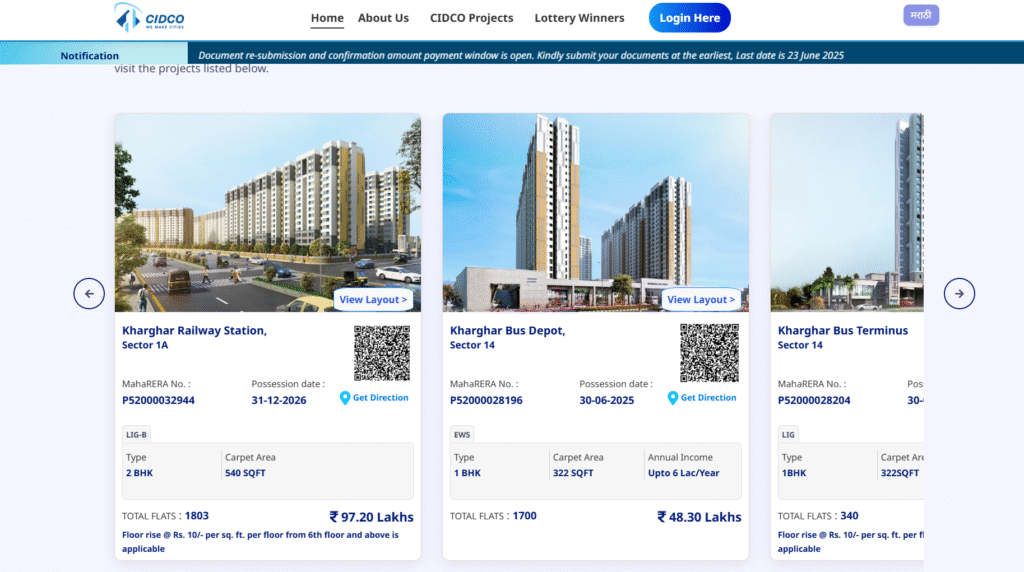Viewport: 1024px width, 572px height.
Task: Open Kharghar Railway Station project image
Action: click(x=268, y=212)
